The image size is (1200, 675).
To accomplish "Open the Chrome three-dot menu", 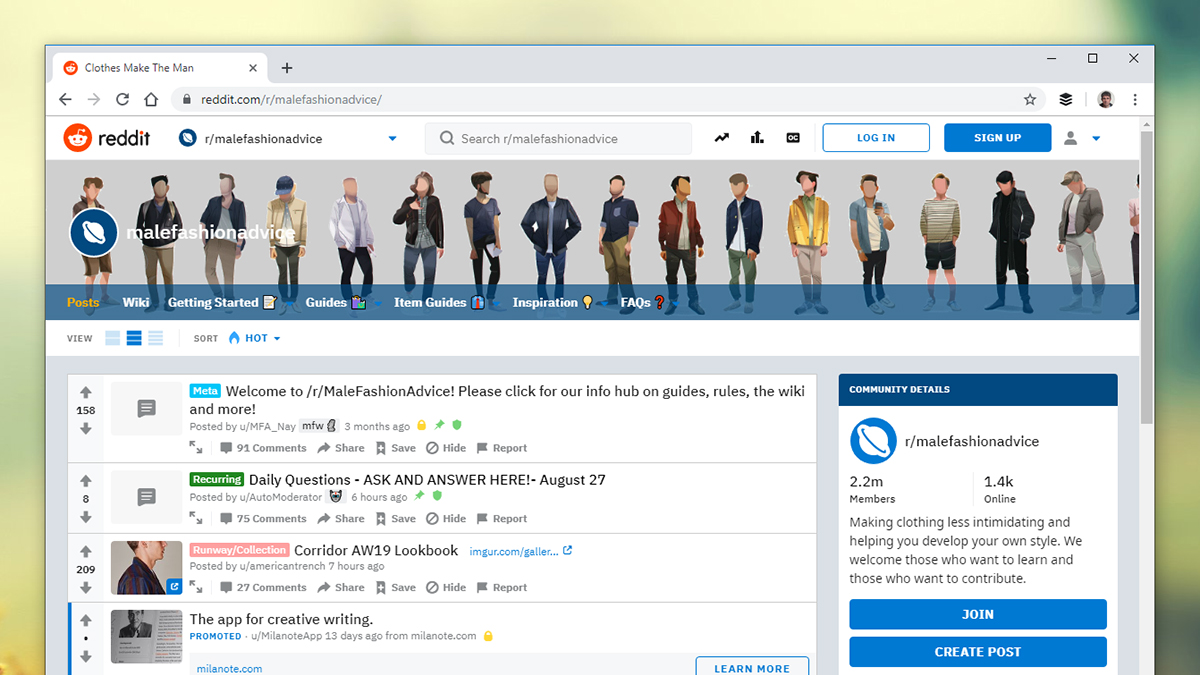I will pos(1135,99).
